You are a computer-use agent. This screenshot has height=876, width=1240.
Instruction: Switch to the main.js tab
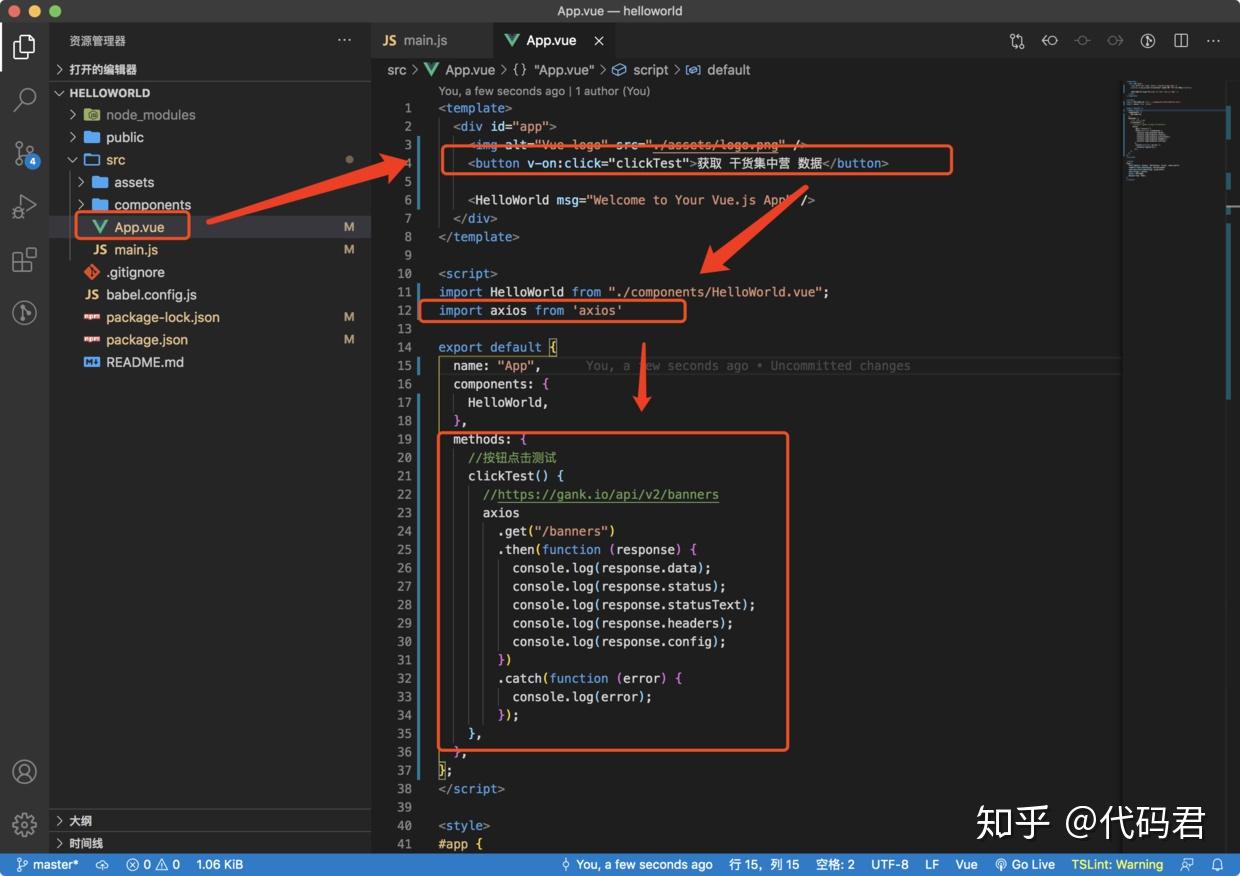(432, 41)
